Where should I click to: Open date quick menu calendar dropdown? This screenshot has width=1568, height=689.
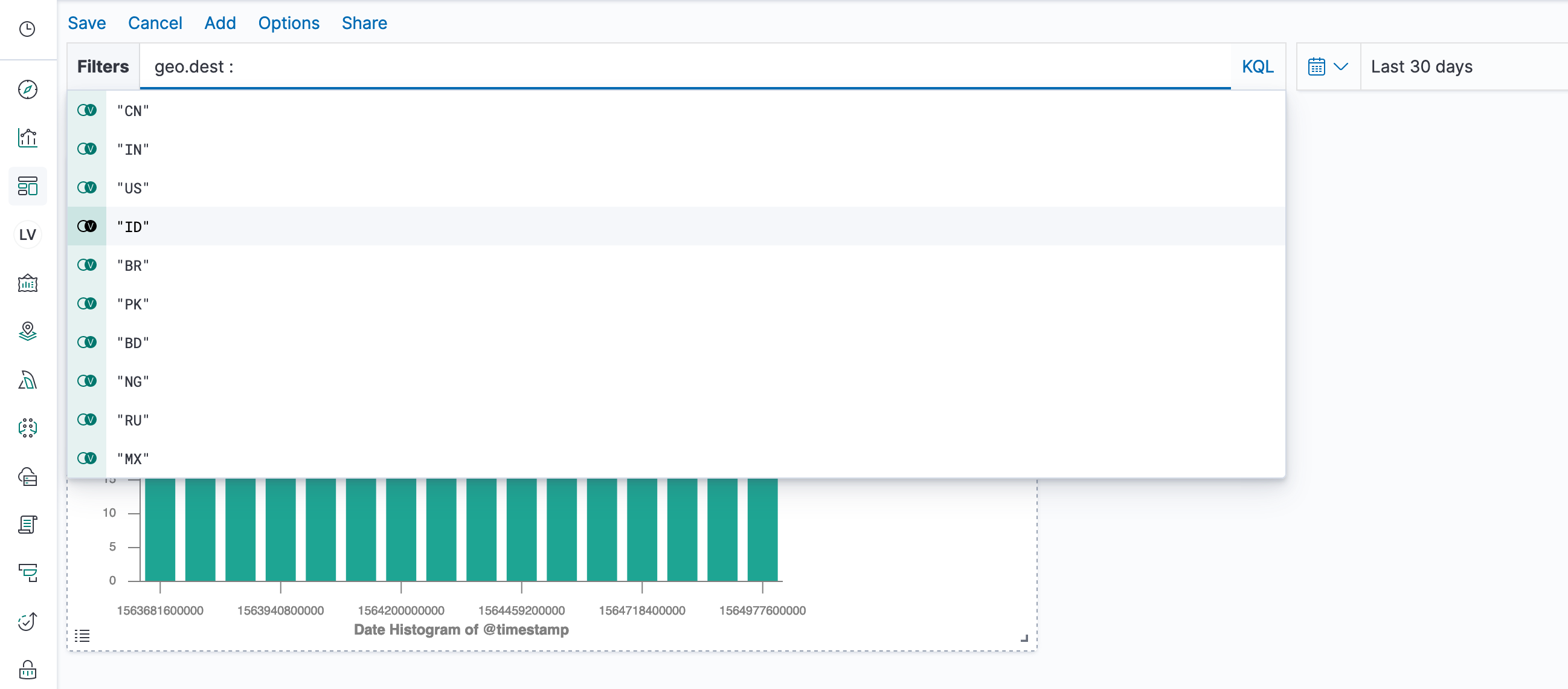pyautogui.click(x=1328, y=66)
